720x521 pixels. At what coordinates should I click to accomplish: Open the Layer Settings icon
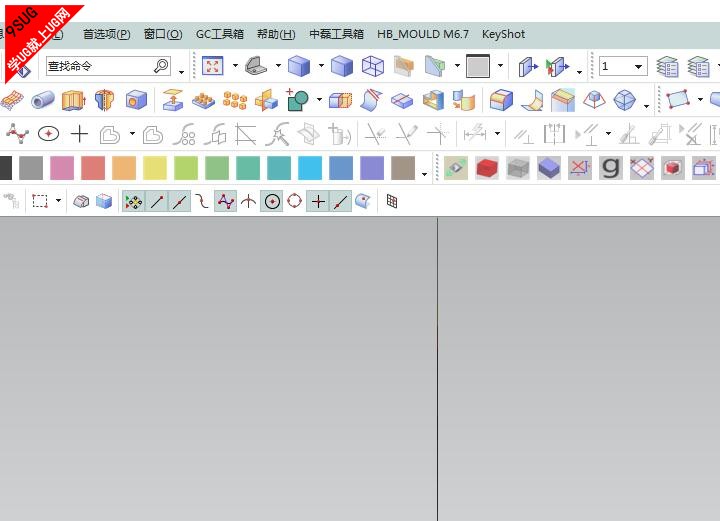pyautogui.click(x=667, y=67)
